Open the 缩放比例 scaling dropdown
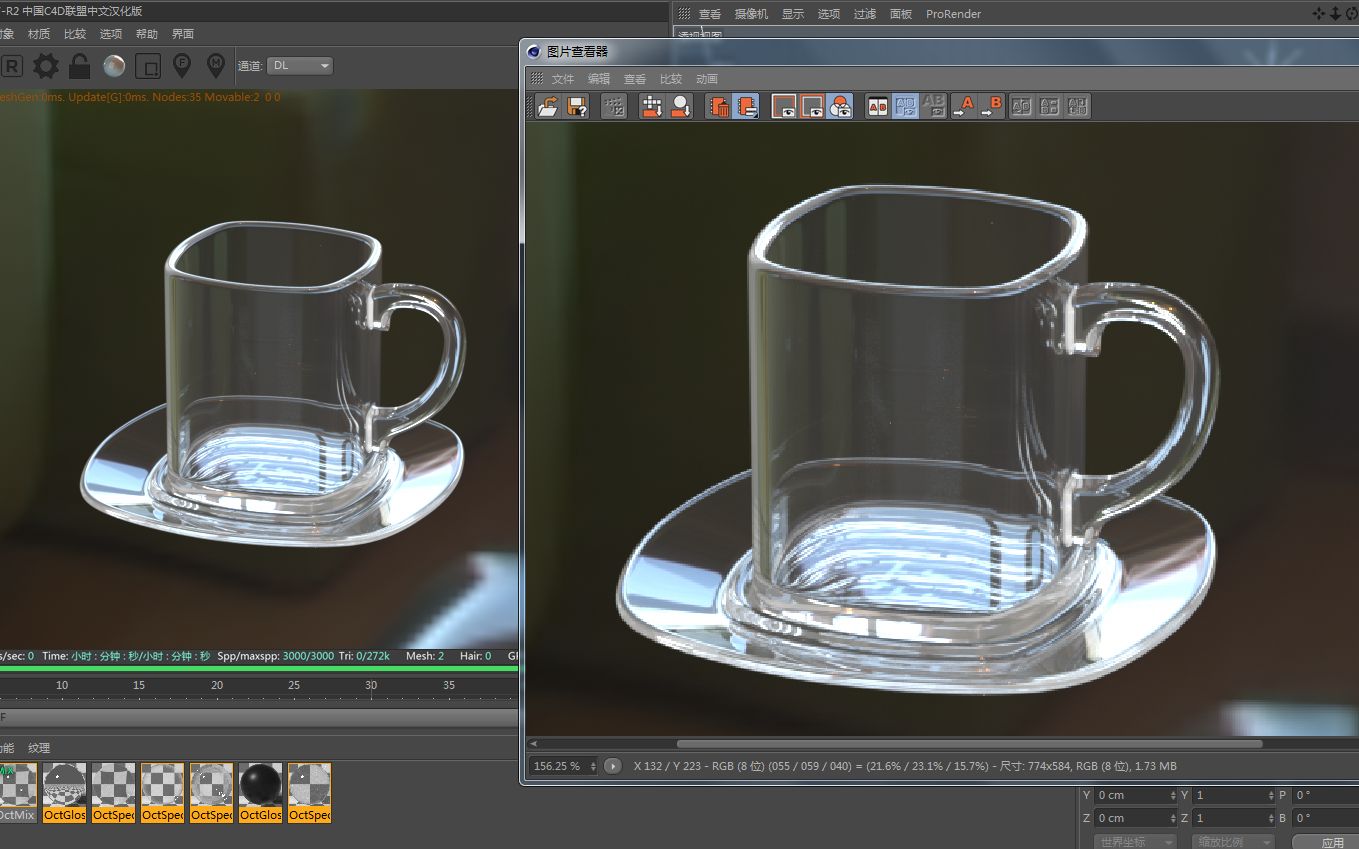This screenshot has height=849, width=1359. (x=1233, y=841)
